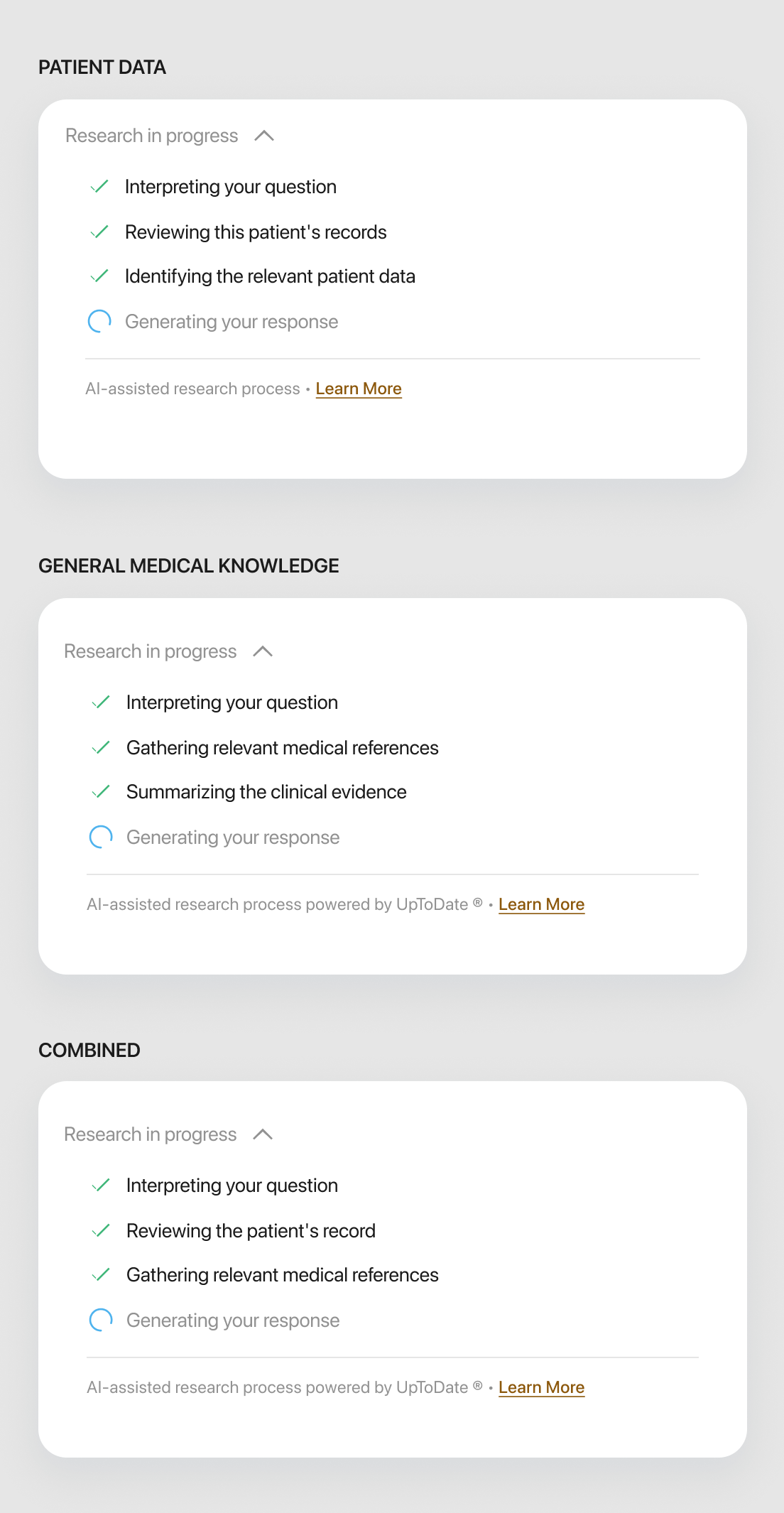Viewport: 784px width, 1513px height.
Task: Collapse the General Medical Knowledge progress chevron
Action: point(263,651)
